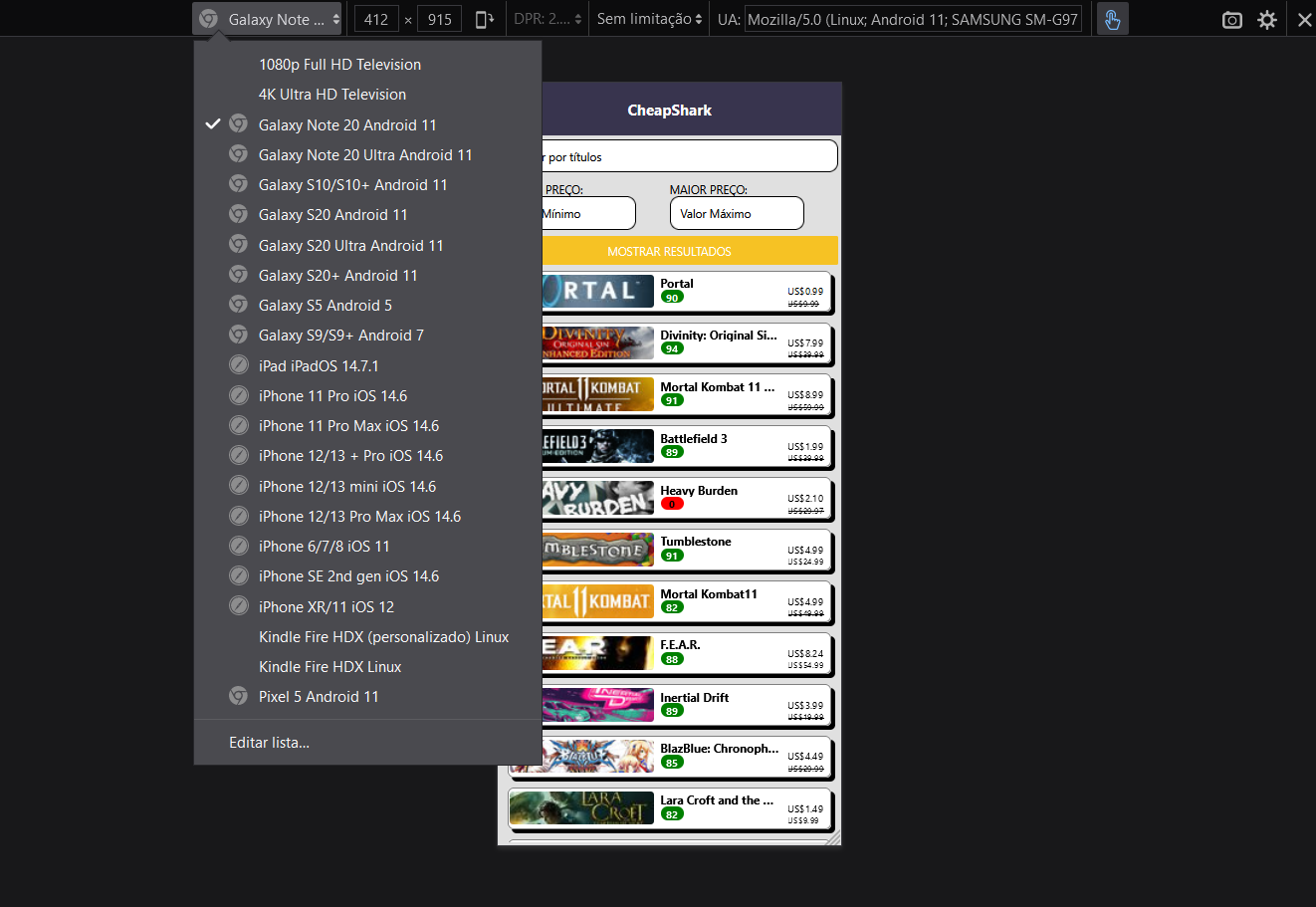Click the Valor Máximo price field
Screen dimensions: 1316x907
[x=737, y=213]
